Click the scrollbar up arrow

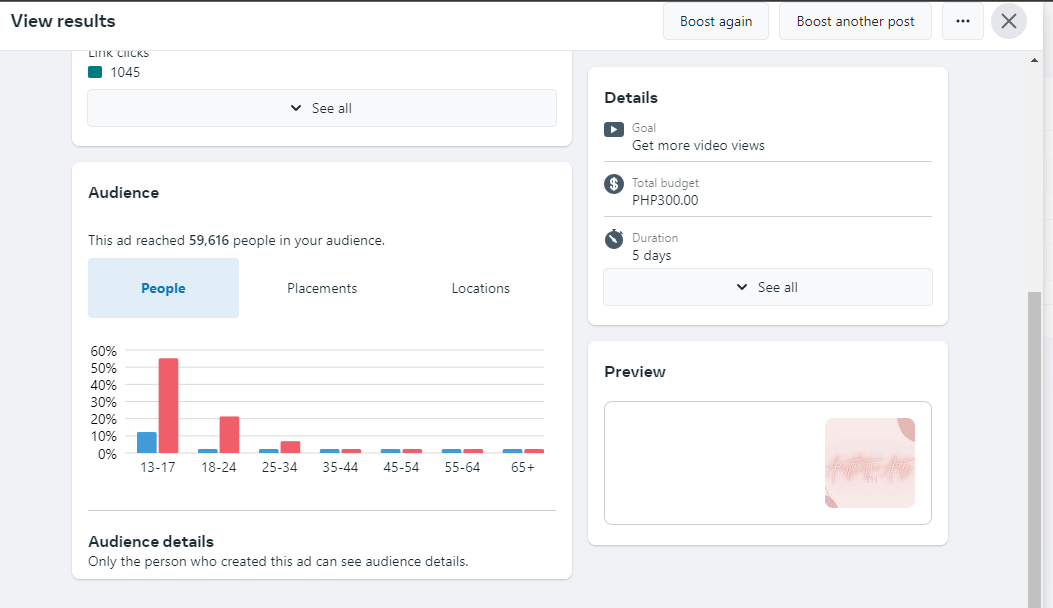pyautogui.click(x=1034, y=60)
